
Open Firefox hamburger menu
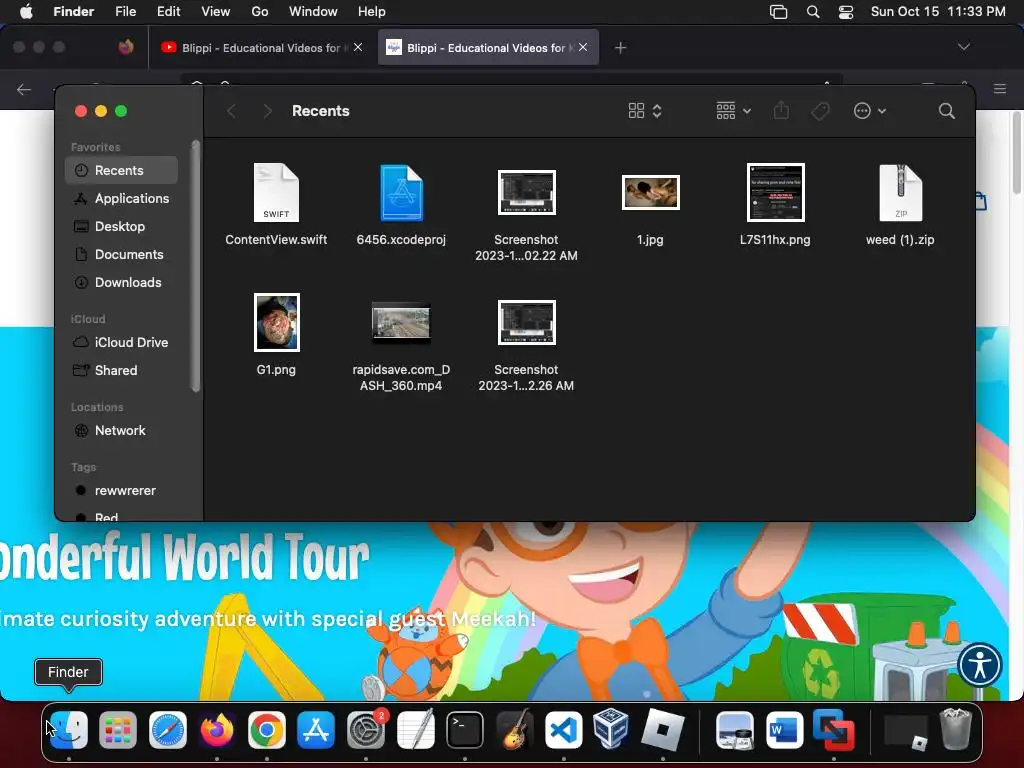[1000, 89]
